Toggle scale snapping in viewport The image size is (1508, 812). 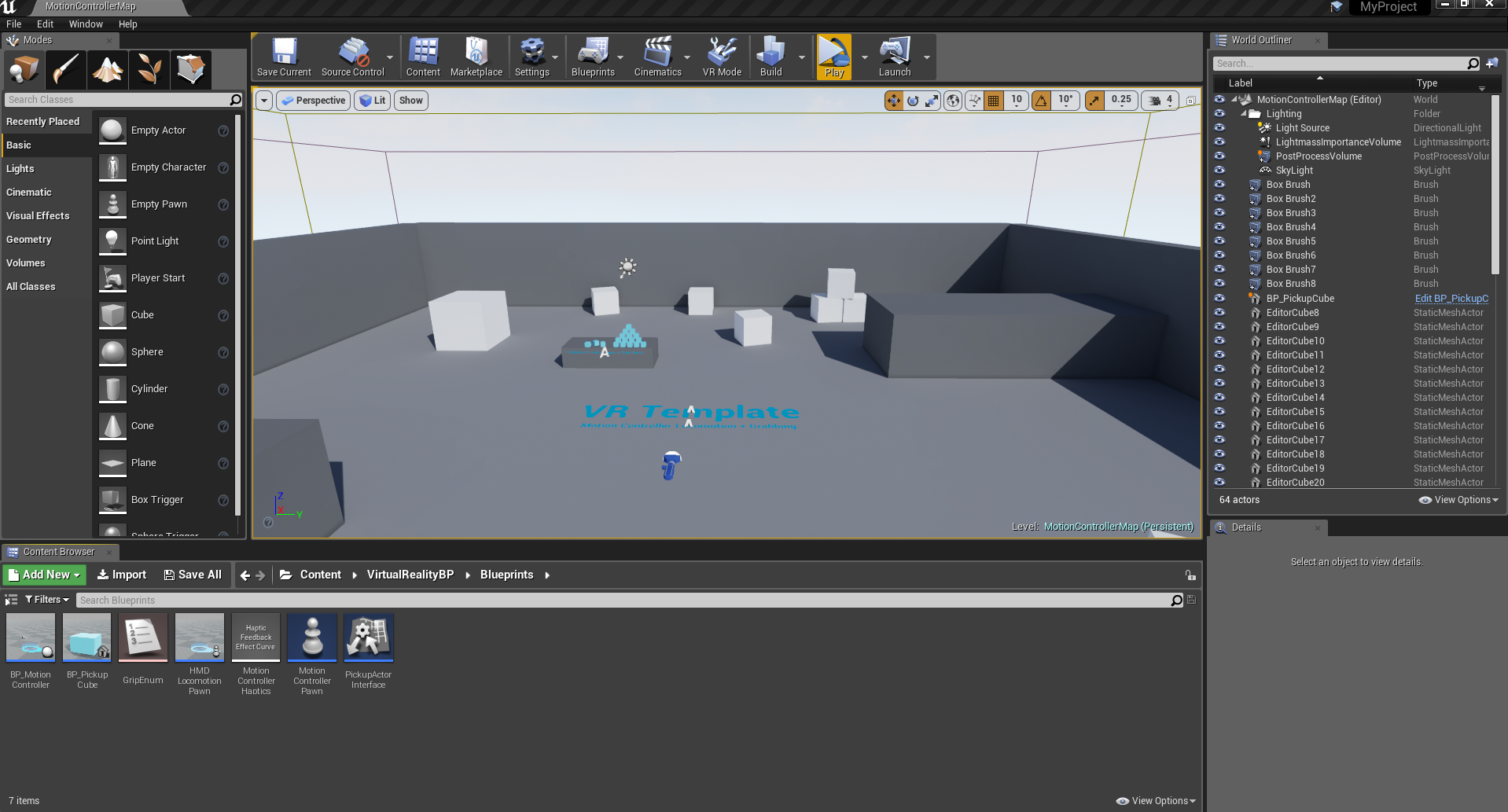[1094, 101]
